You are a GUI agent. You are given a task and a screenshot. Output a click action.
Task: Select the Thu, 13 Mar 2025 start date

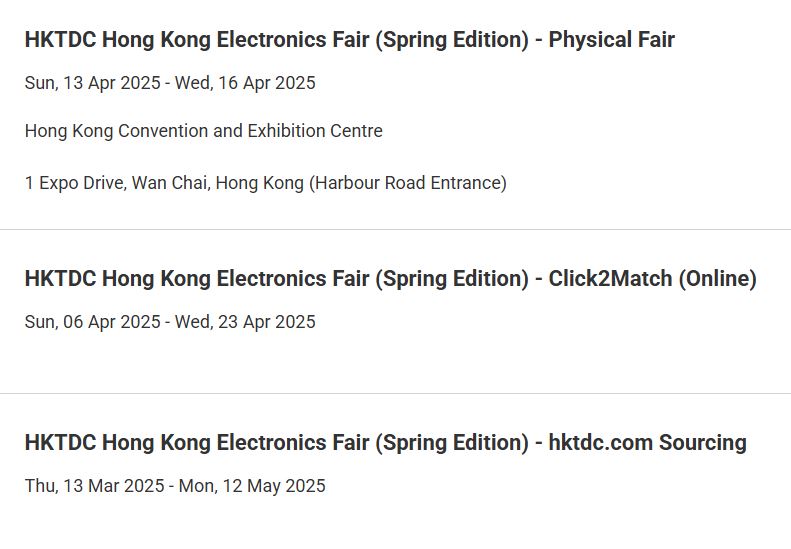pos(94,486)
